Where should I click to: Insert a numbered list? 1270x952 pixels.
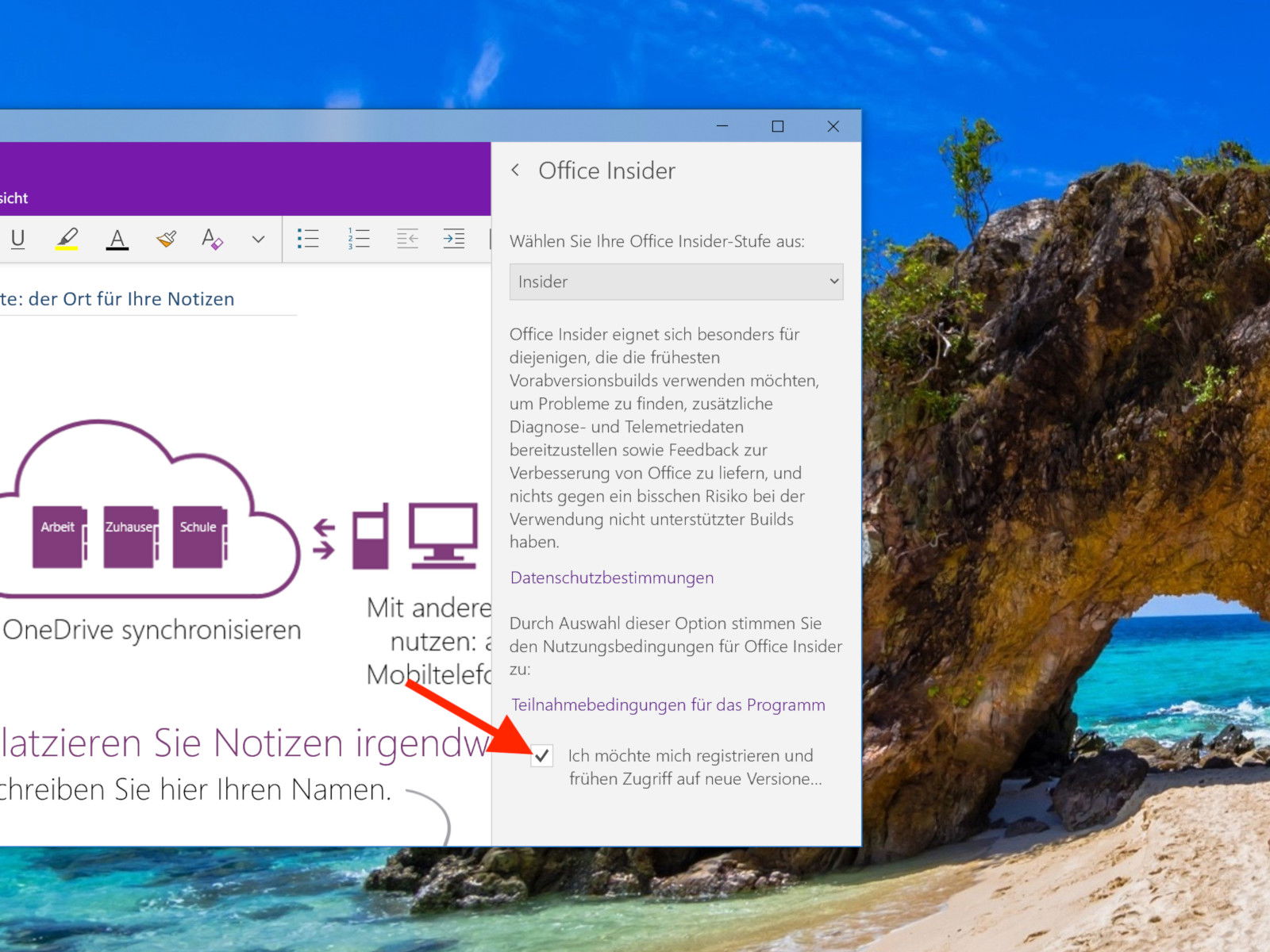click(x=359, y=238)
